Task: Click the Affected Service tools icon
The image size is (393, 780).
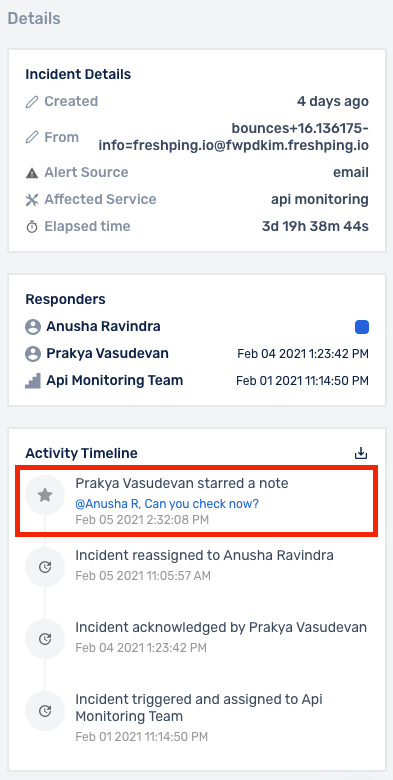Action: coord(32,200)
